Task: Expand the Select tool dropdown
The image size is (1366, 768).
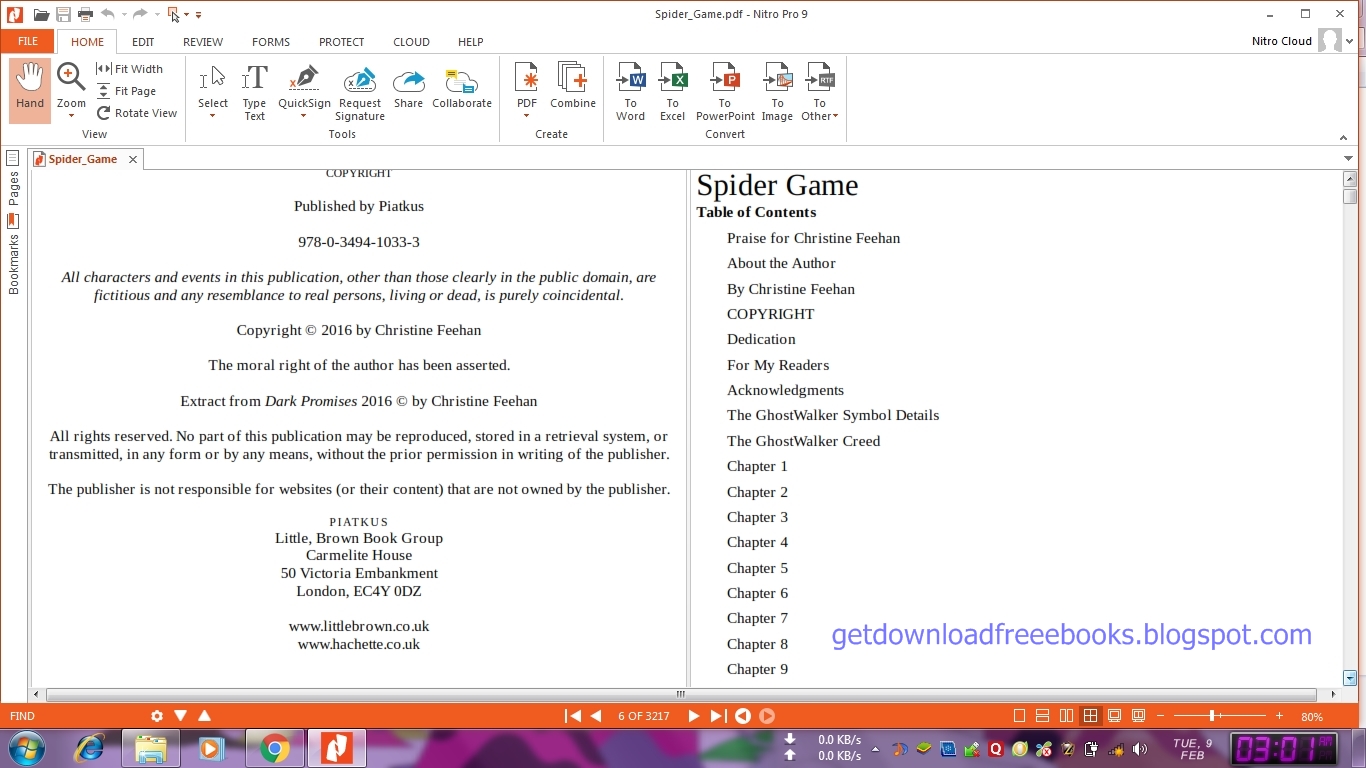Action: 212,116
